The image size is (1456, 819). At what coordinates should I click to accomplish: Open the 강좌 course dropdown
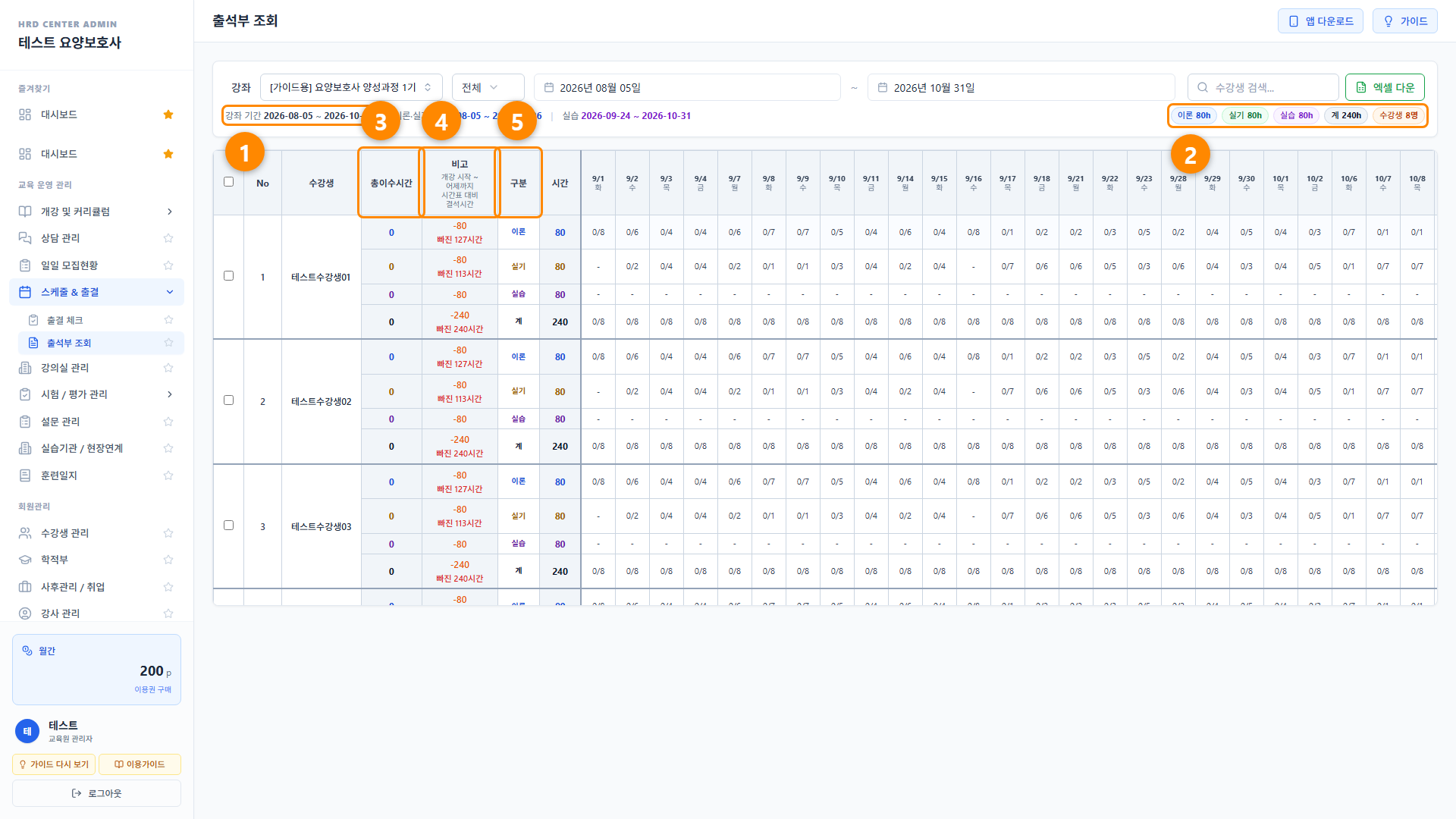tap(351, 87)
